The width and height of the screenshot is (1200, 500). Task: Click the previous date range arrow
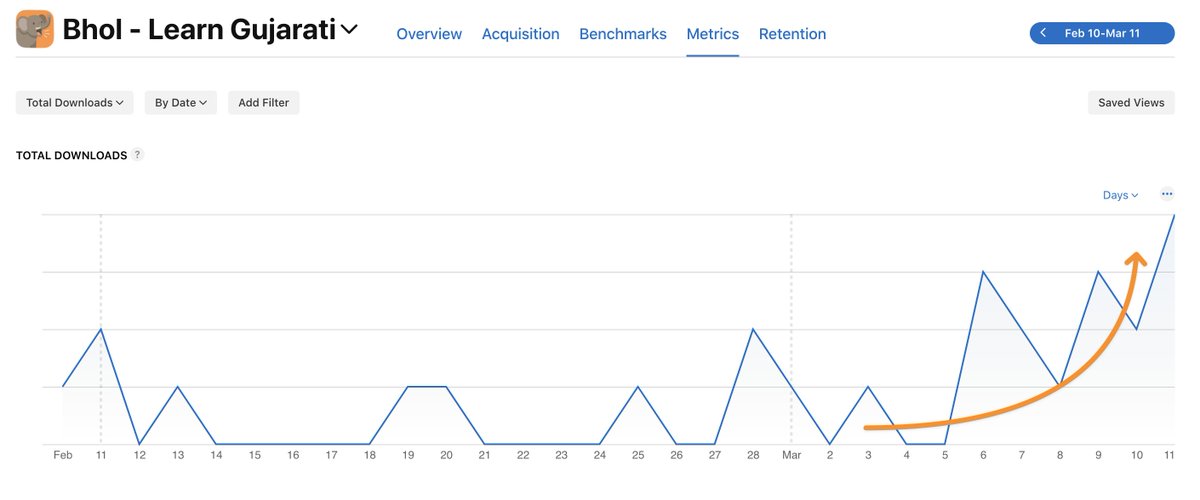(1044, 33)
